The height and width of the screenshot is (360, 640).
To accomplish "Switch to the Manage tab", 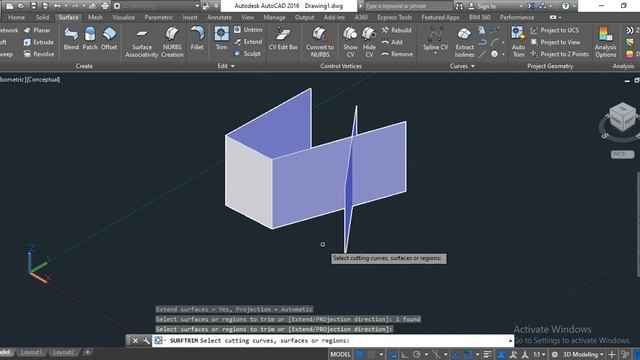I will coord(274,17).
